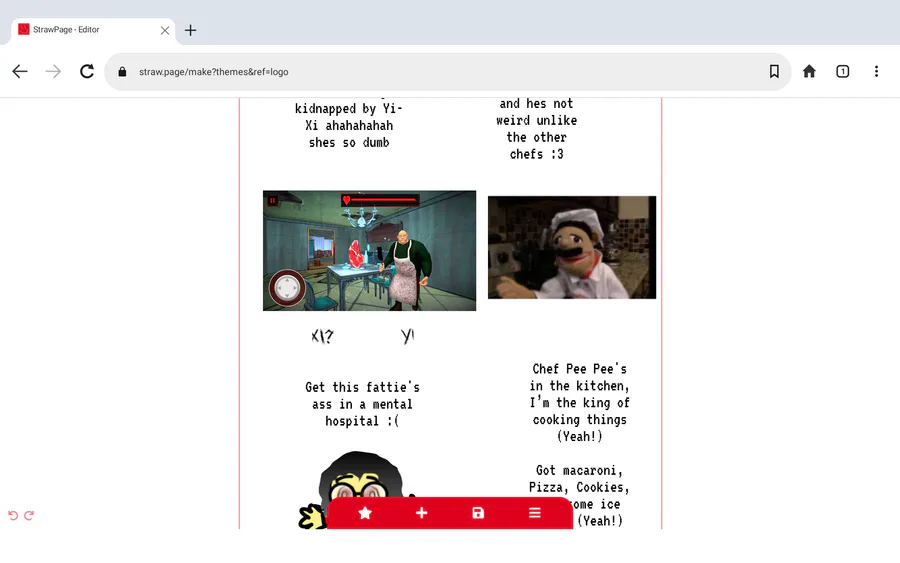Open a new browser tab
The image size is (900, 563).
[x=191, y=30]
